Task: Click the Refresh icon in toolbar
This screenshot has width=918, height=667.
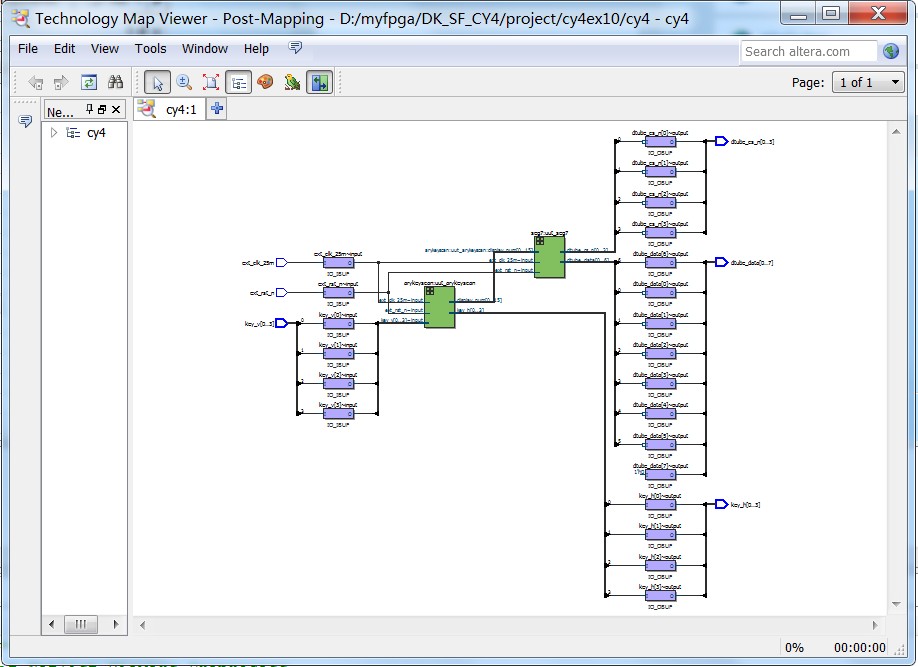Action: click(x=89, y=83)
